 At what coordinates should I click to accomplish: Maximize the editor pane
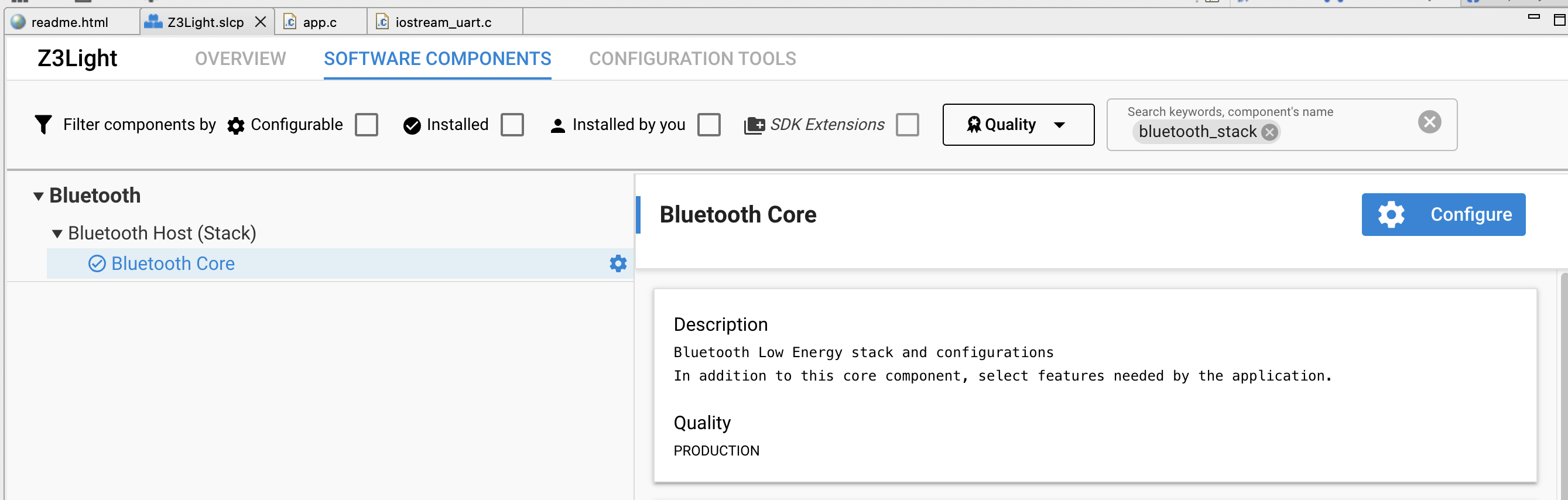pyautogui.click(x=1559, y=19)
